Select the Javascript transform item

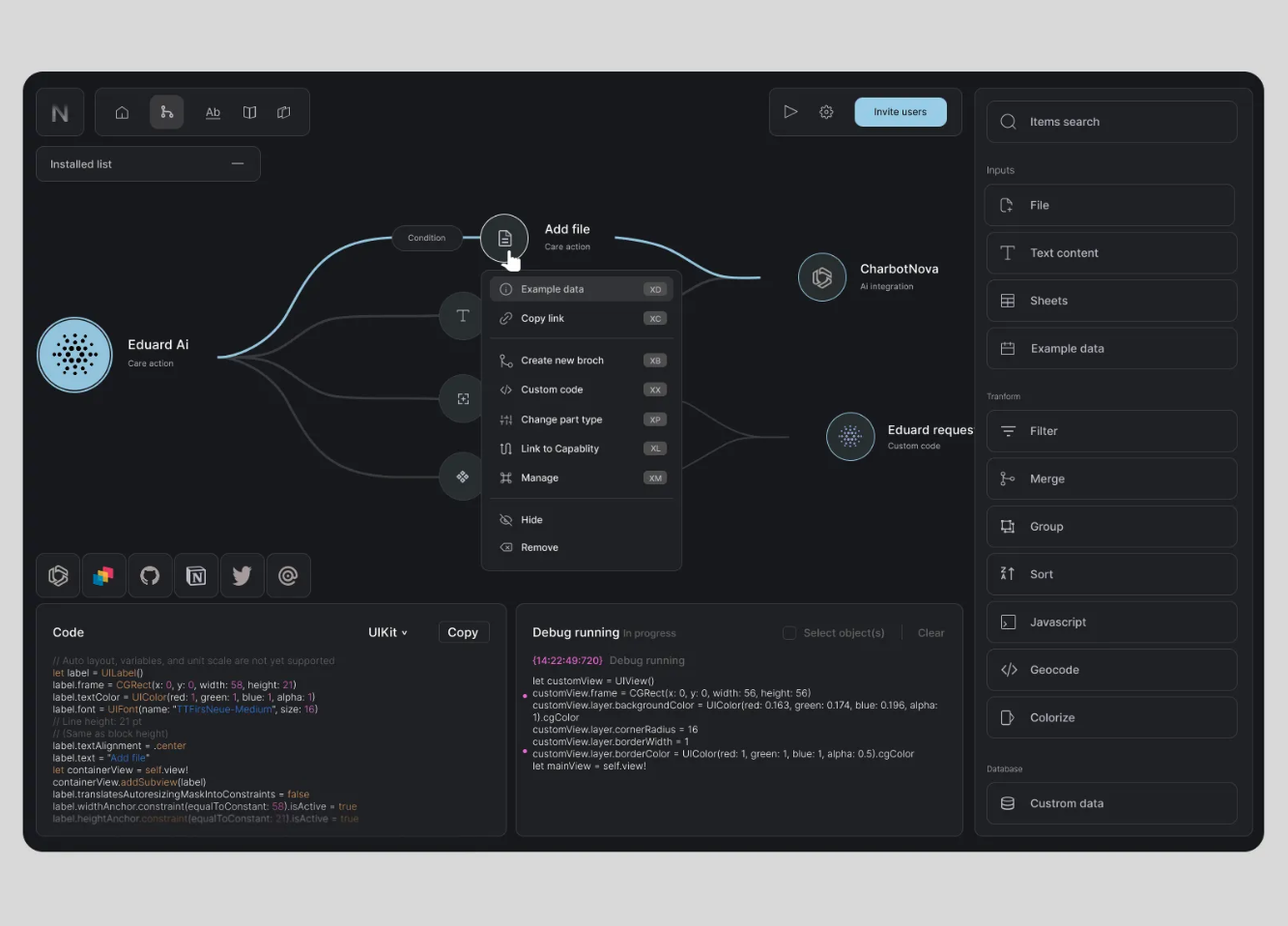1110,622
